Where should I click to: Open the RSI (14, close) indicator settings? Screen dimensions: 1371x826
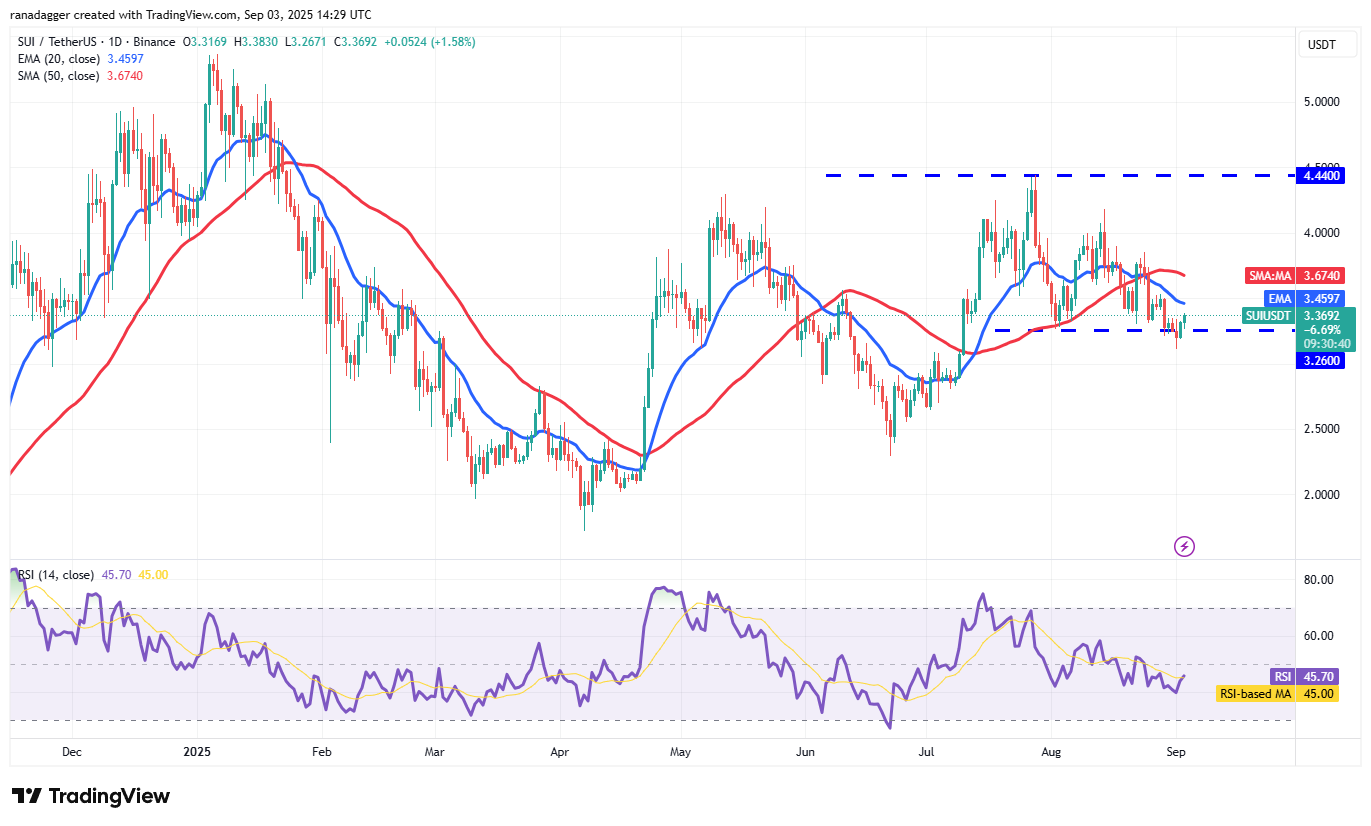coord(55,576)
